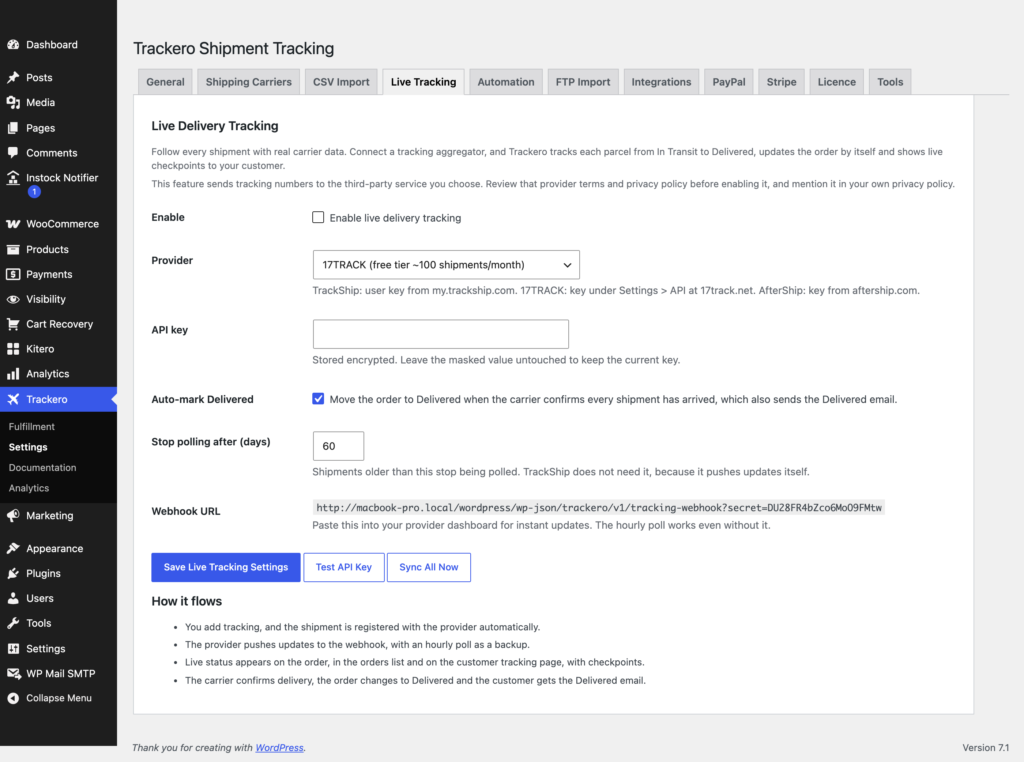
Task: Click the Products box icon
Action: (13, 249)
